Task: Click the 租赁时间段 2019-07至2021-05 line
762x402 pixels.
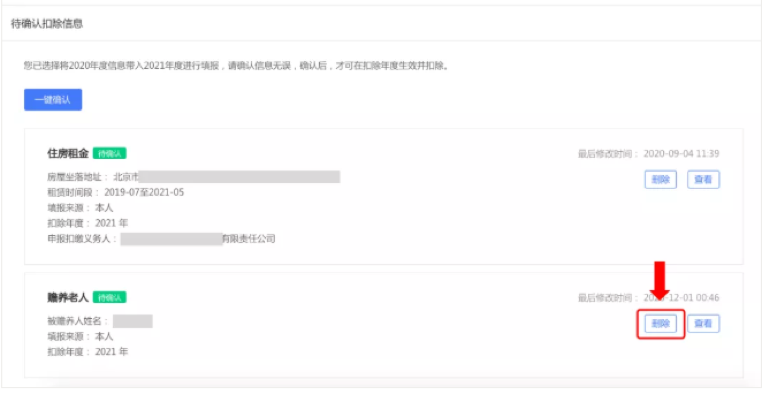Action: (x=116, y=192)
